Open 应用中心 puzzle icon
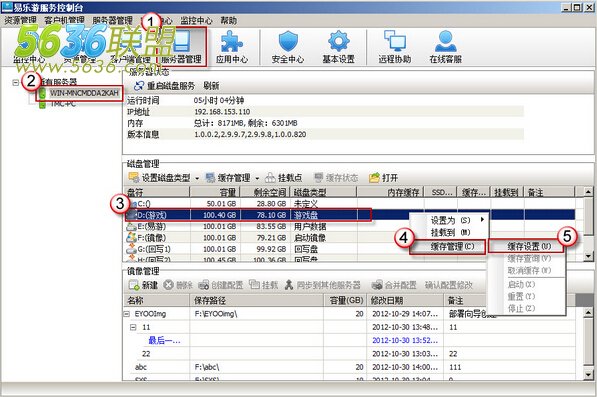The height and width of the screenshot is (397, 597). pyautogui.click(x=232, y=47)
